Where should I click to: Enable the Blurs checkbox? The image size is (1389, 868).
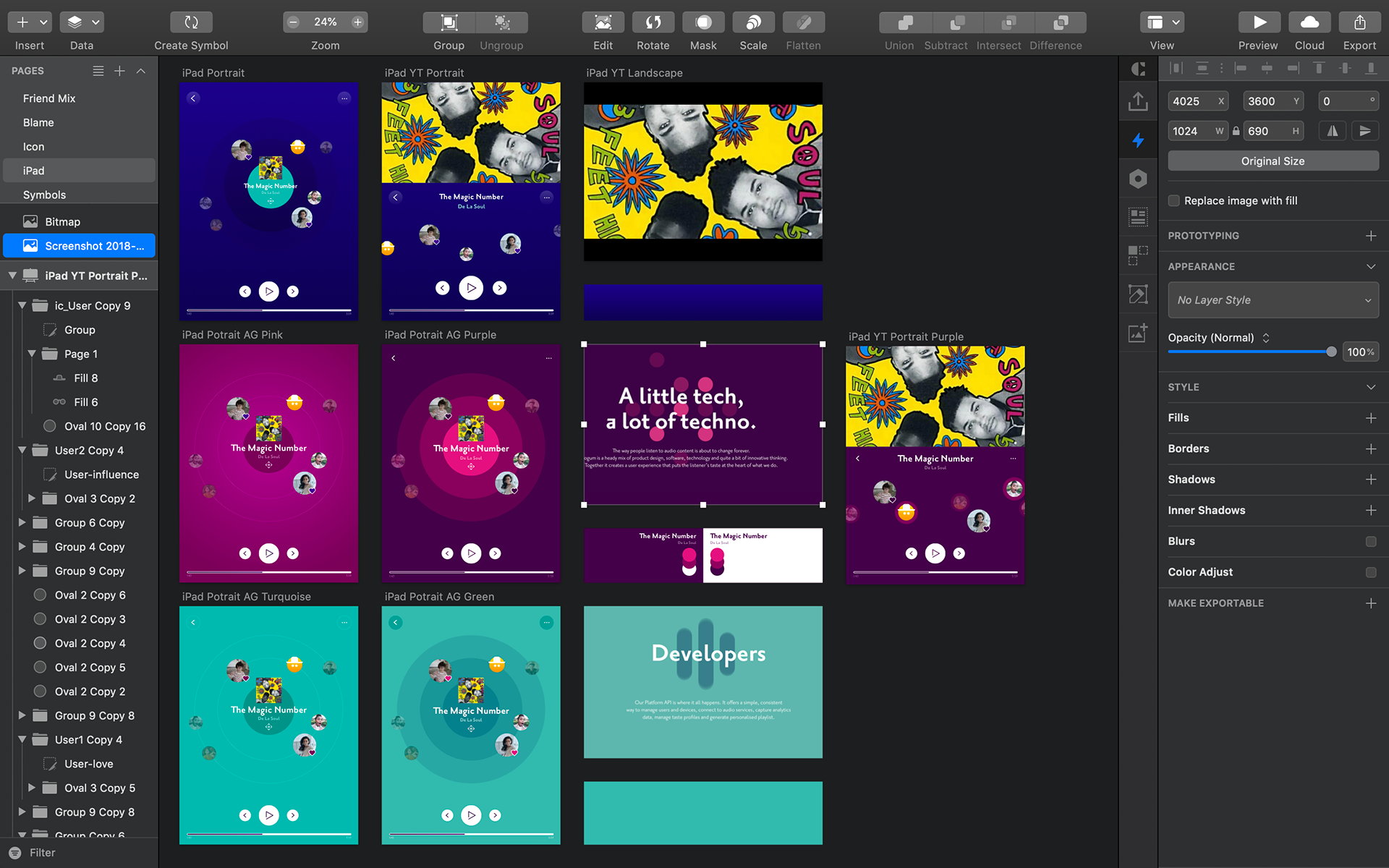[1371, 541]
